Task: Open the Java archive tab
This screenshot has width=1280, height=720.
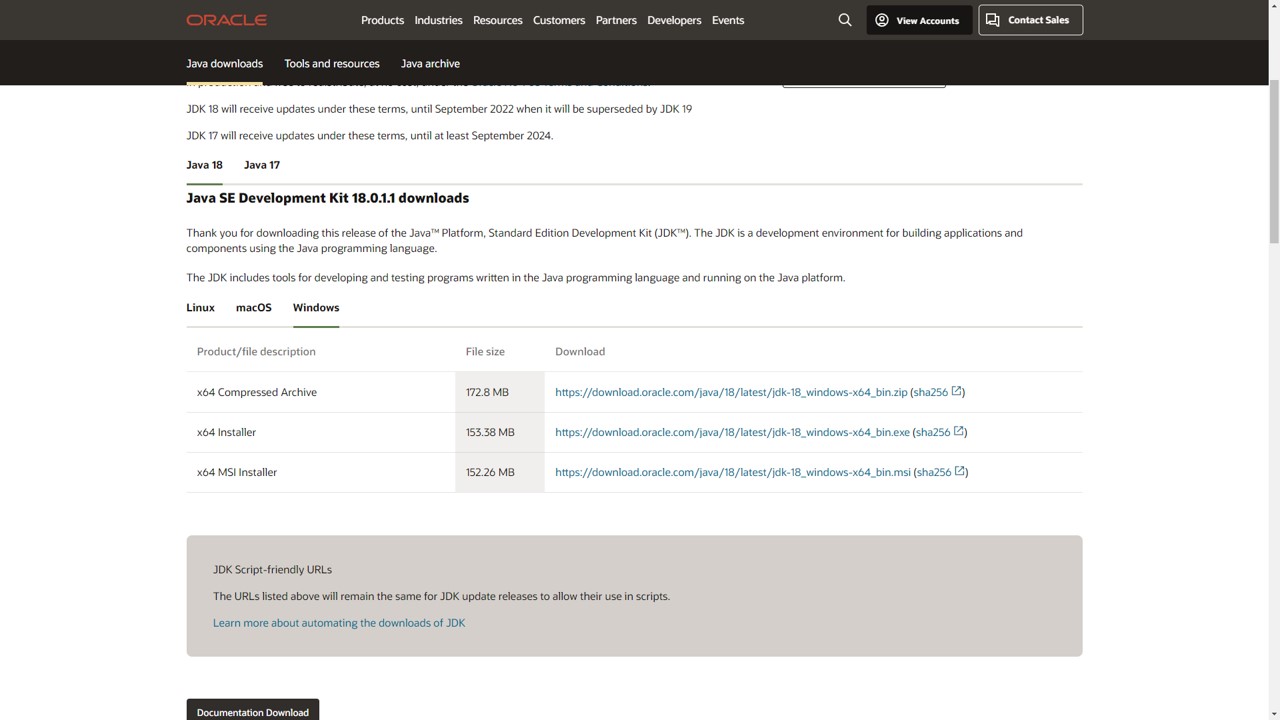Action: tap(430, 63)
